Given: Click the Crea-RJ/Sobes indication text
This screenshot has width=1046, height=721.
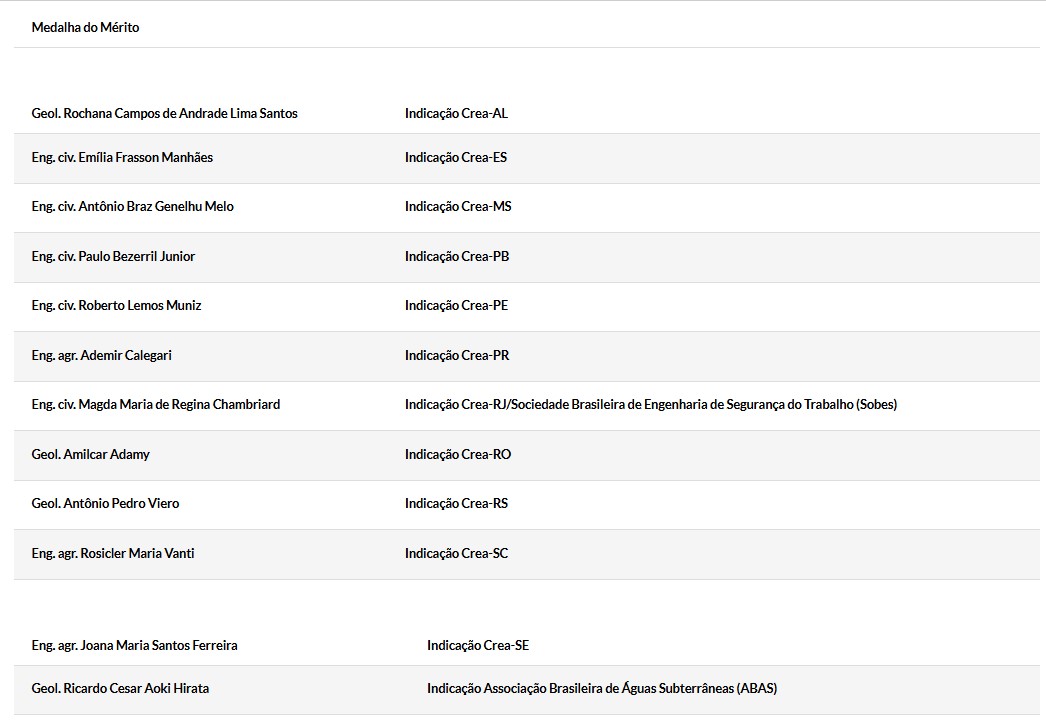Looking at the screenshot, I should pos(650,405).
